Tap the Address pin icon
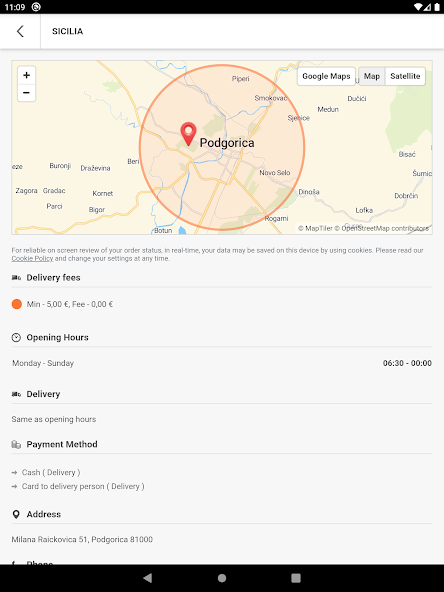 coord(16,514)
